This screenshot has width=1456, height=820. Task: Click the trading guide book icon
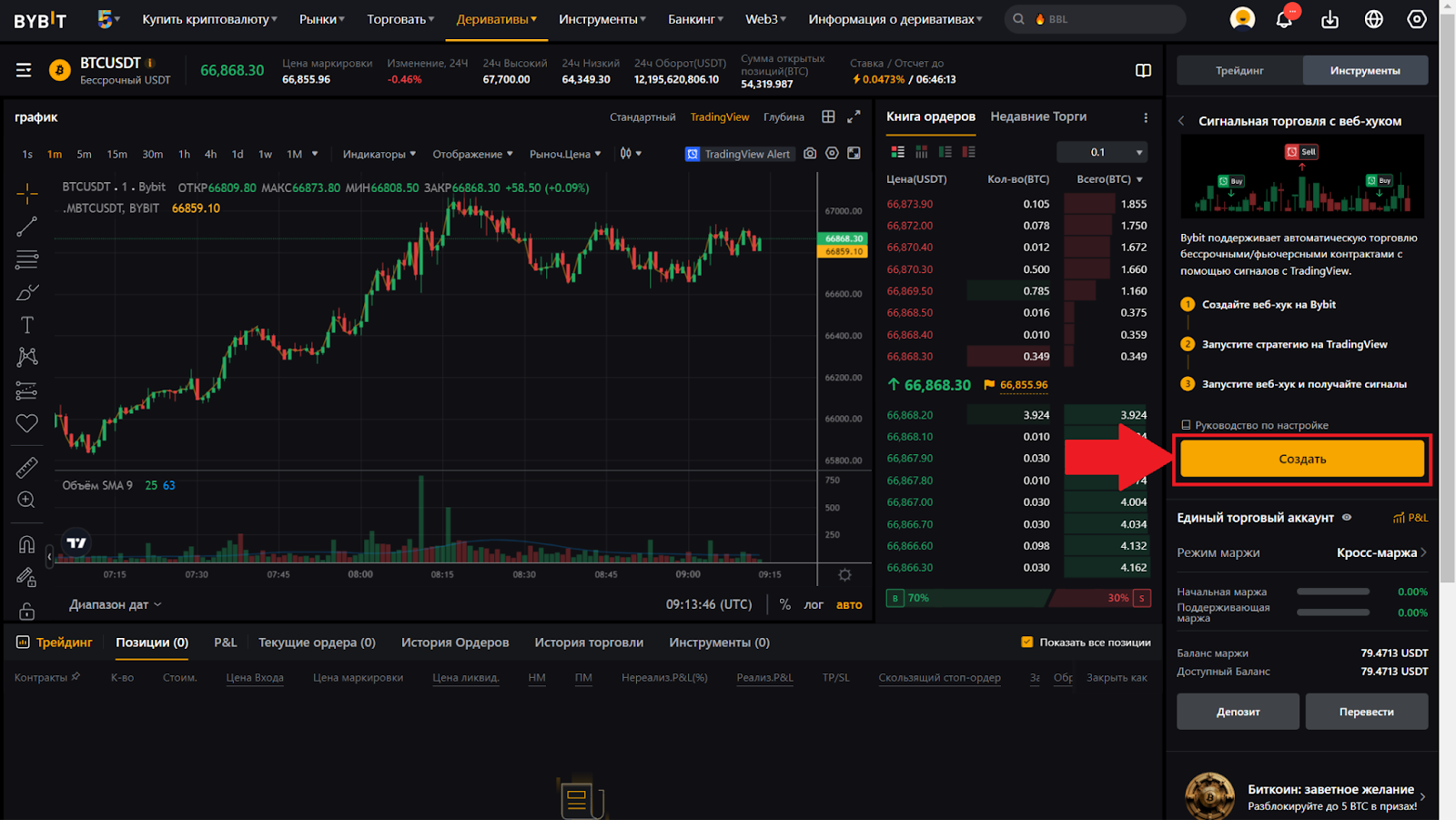[1143, 70]
